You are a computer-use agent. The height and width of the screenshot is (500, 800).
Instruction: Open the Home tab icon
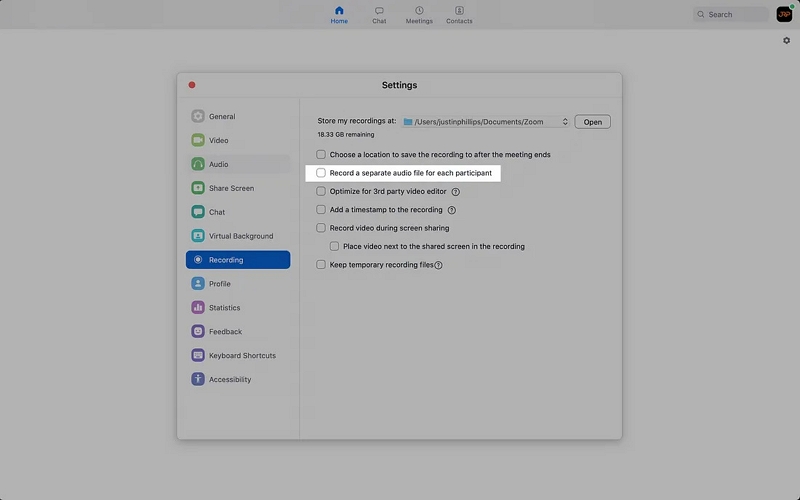click(339, 11)
